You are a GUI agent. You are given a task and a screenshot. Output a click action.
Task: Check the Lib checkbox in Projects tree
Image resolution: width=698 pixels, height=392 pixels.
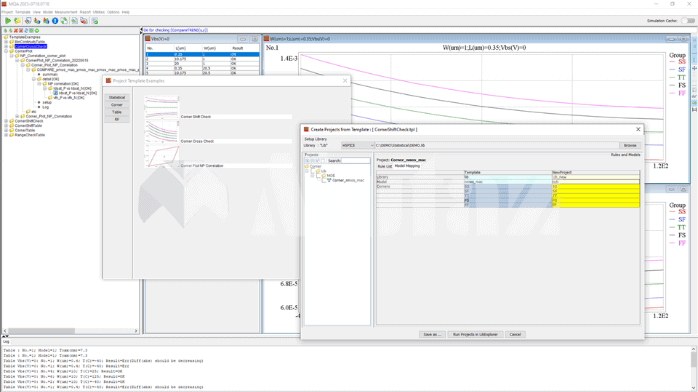(x=313, y=171)
